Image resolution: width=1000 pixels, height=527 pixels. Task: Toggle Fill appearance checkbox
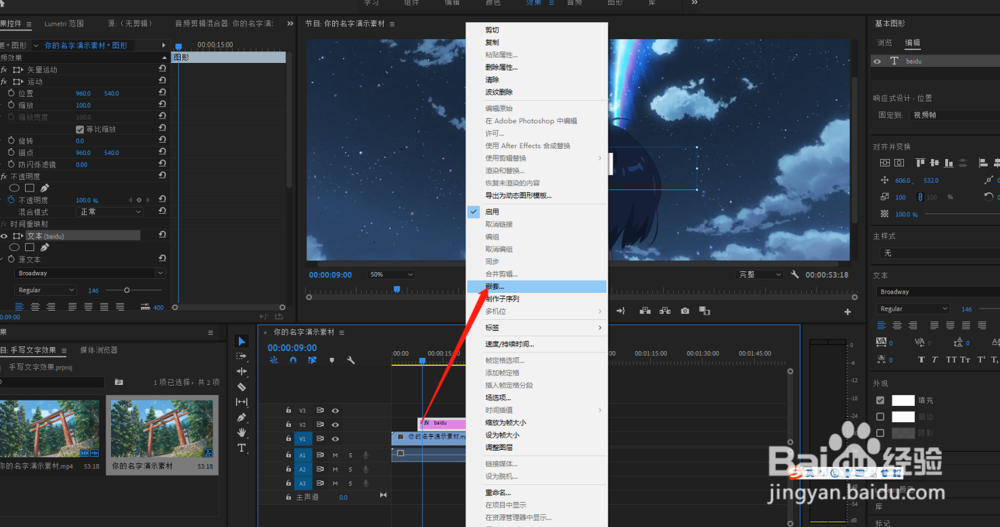point(880,400)
